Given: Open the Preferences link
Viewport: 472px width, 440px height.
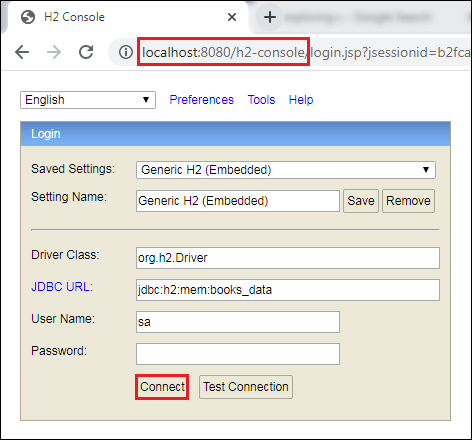Looking at the screenshot, I should coord(202,100).
